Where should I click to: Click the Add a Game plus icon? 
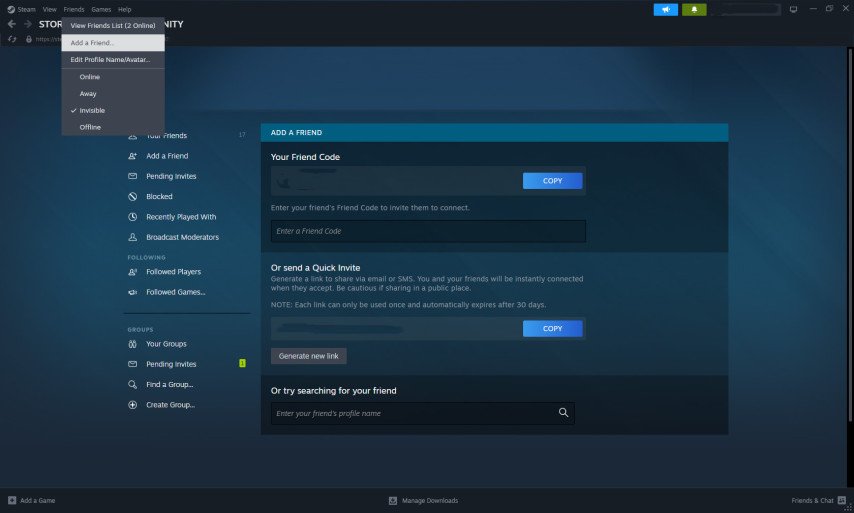click(12, 500)
